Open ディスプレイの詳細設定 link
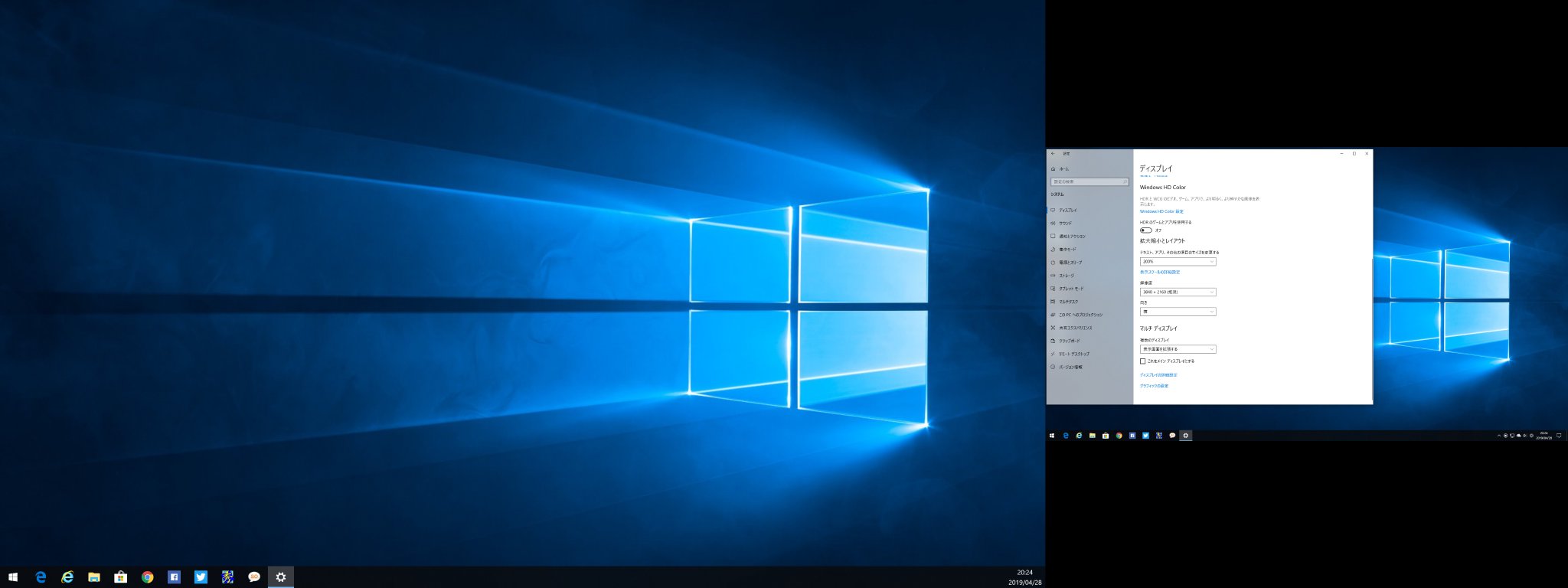Image resolution: width=1568 pixels, height=588 pixels. pyautogui.click(x=1158, y=375)
